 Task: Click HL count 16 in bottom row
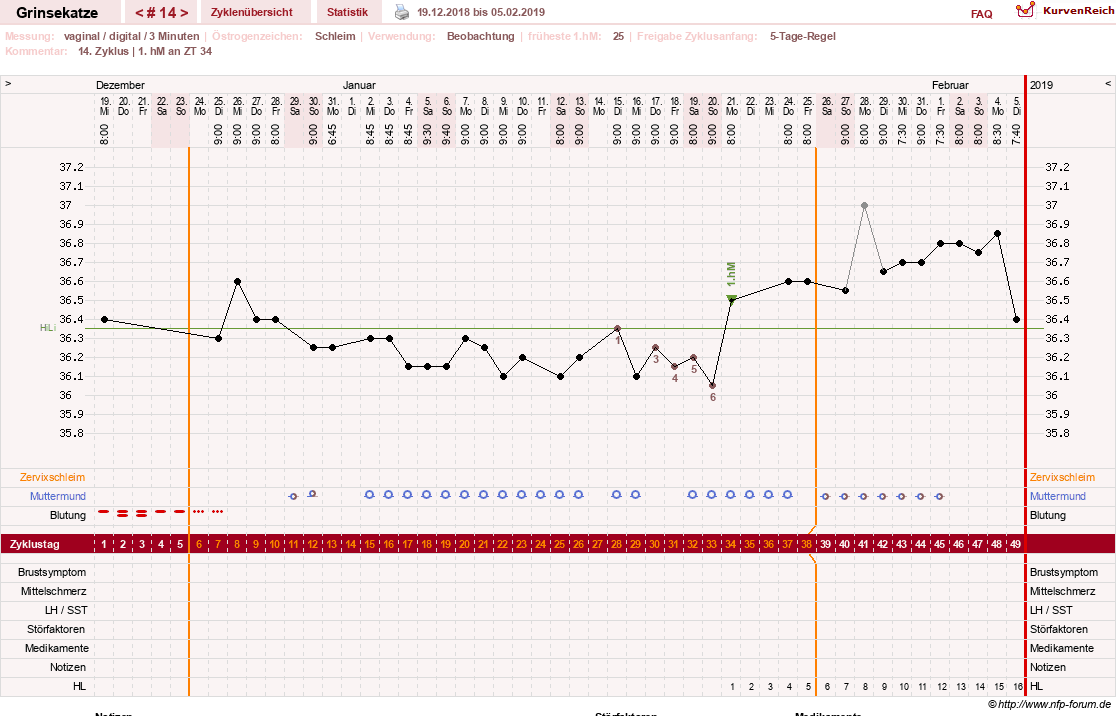1018,687
